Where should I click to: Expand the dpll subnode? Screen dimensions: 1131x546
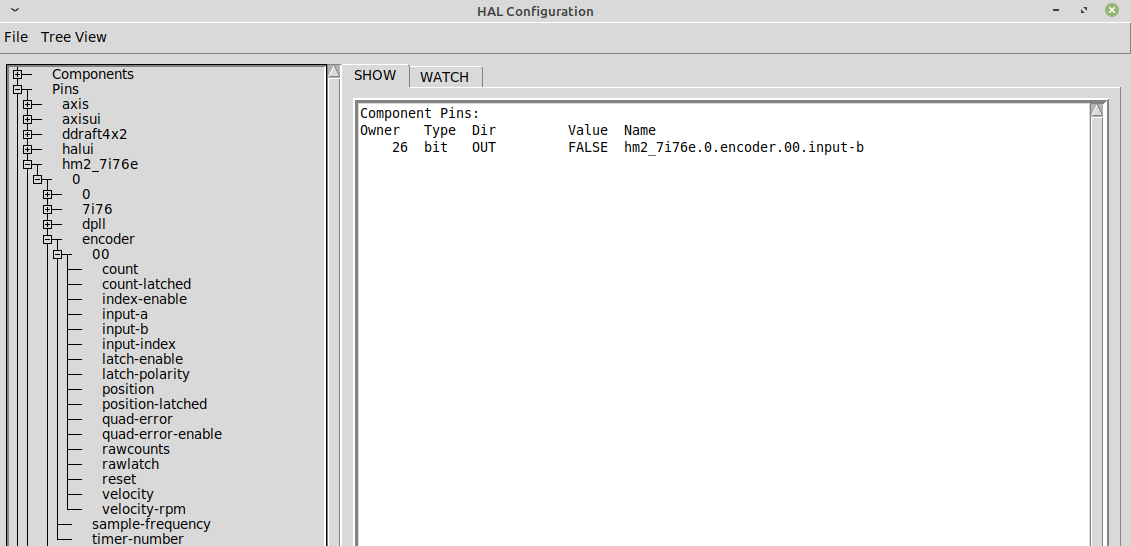pos(48,224)
